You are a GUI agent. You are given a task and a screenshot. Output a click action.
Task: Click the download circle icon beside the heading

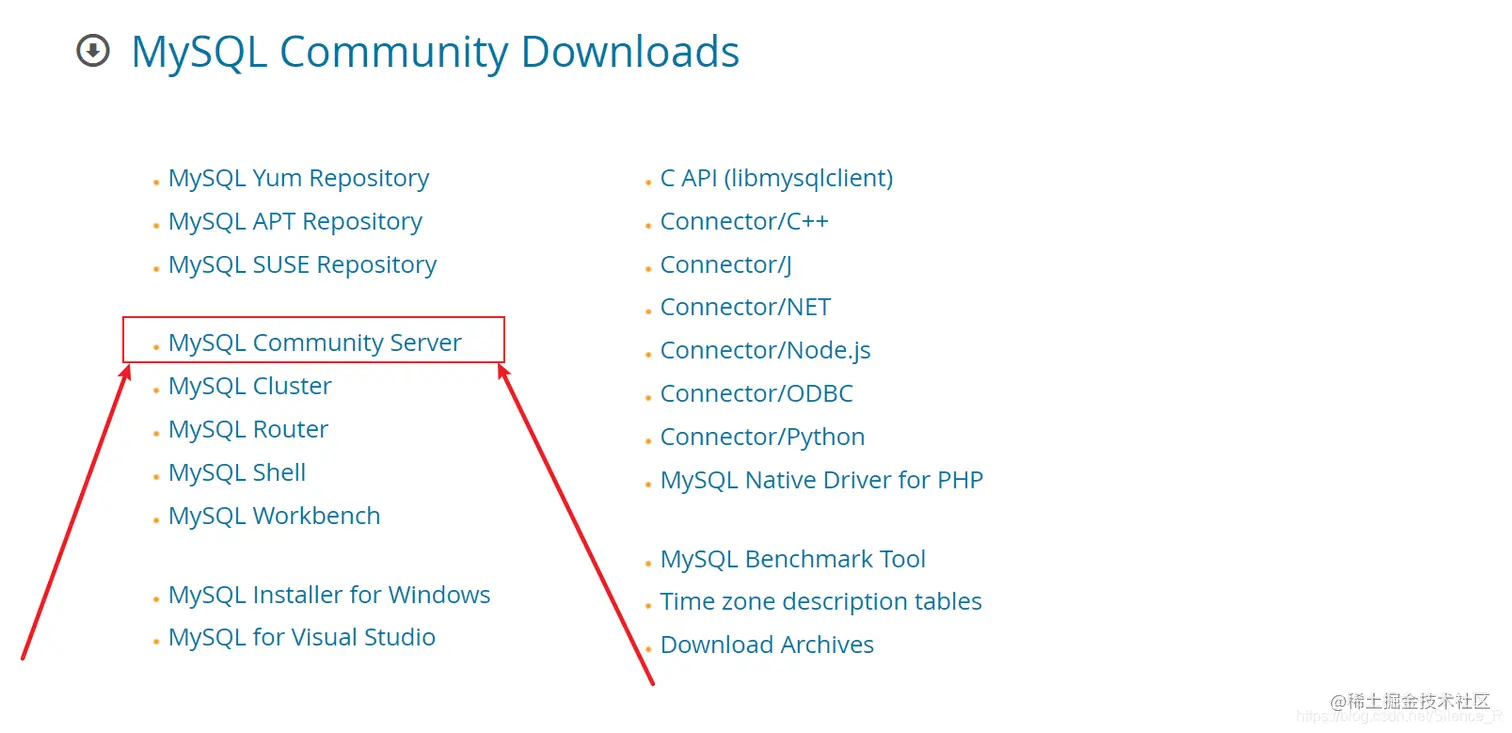coord(93,51)
